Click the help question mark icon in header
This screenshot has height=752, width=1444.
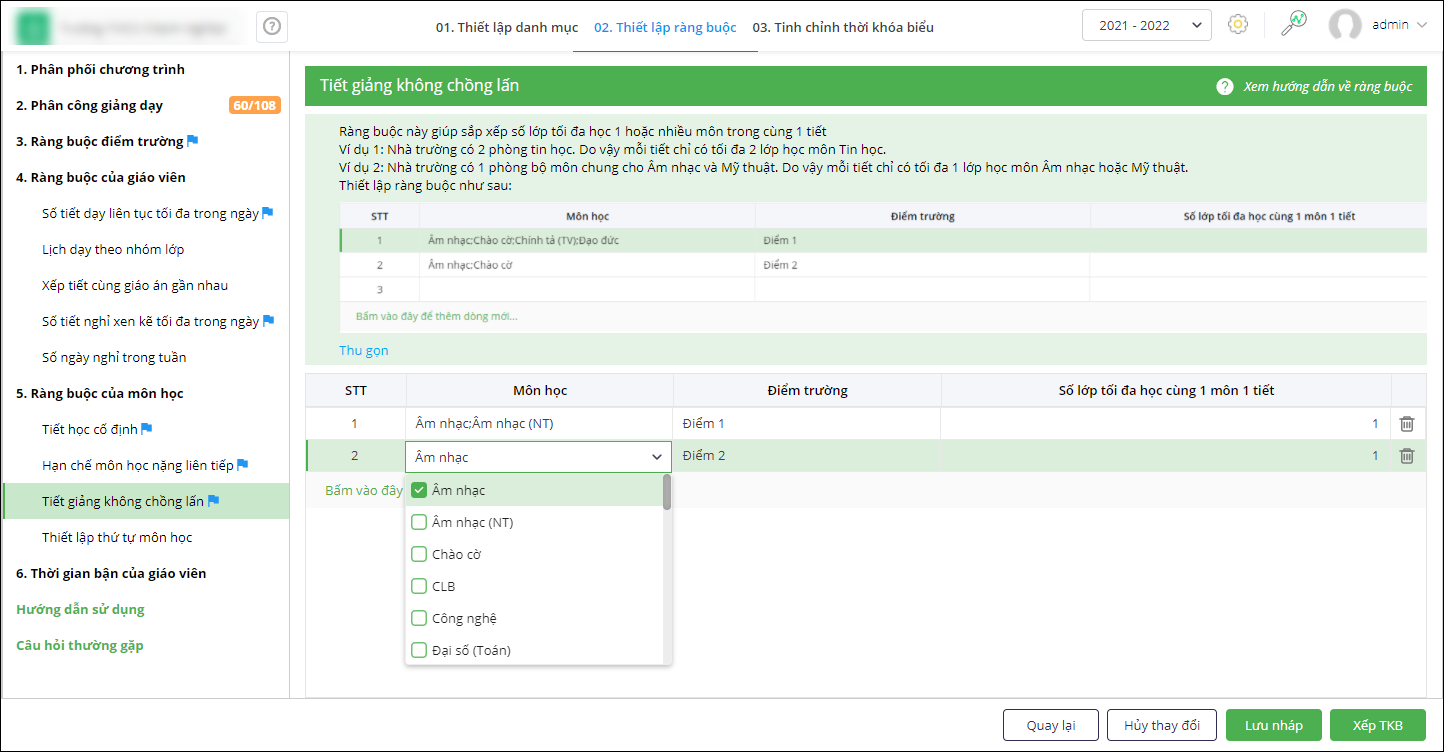tap(271, 27)
